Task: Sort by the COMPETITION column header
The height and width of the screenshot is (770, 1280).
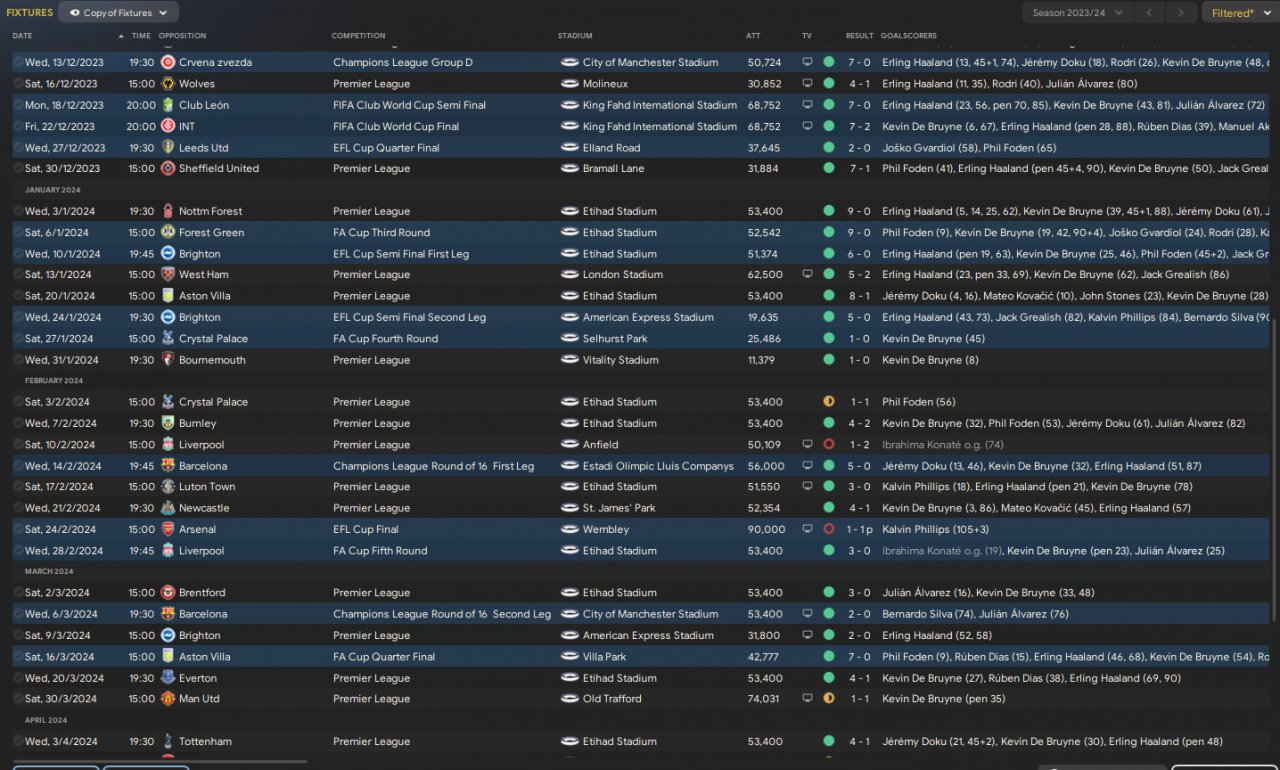Action: 358,36
